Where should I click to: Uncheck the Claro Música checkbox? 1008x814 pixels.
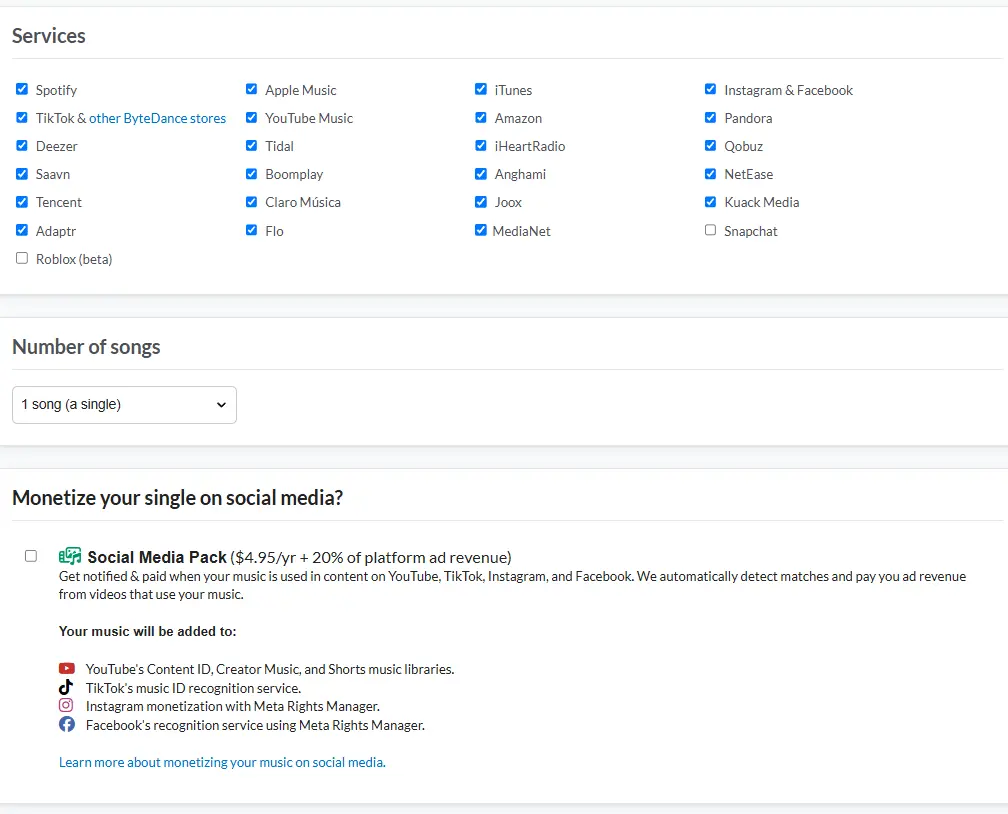tap(251, 202)
